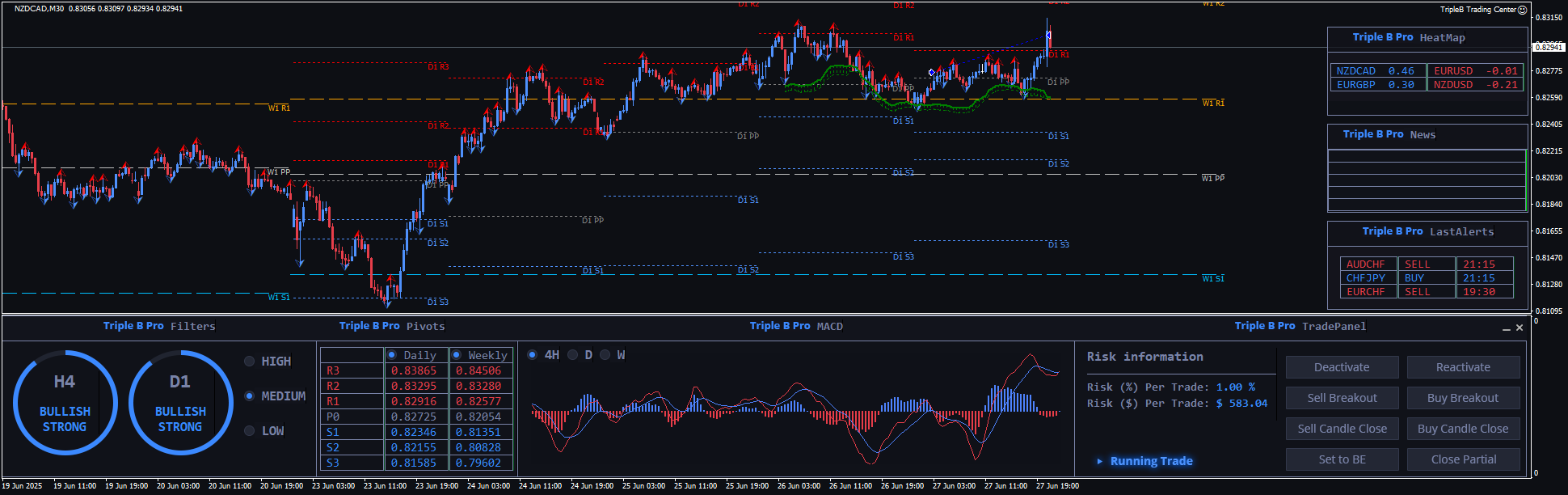The image size is (1568, 495).
Task: Click the smiley icon beside TripleB Trading Center
Action: point(1522,10)
